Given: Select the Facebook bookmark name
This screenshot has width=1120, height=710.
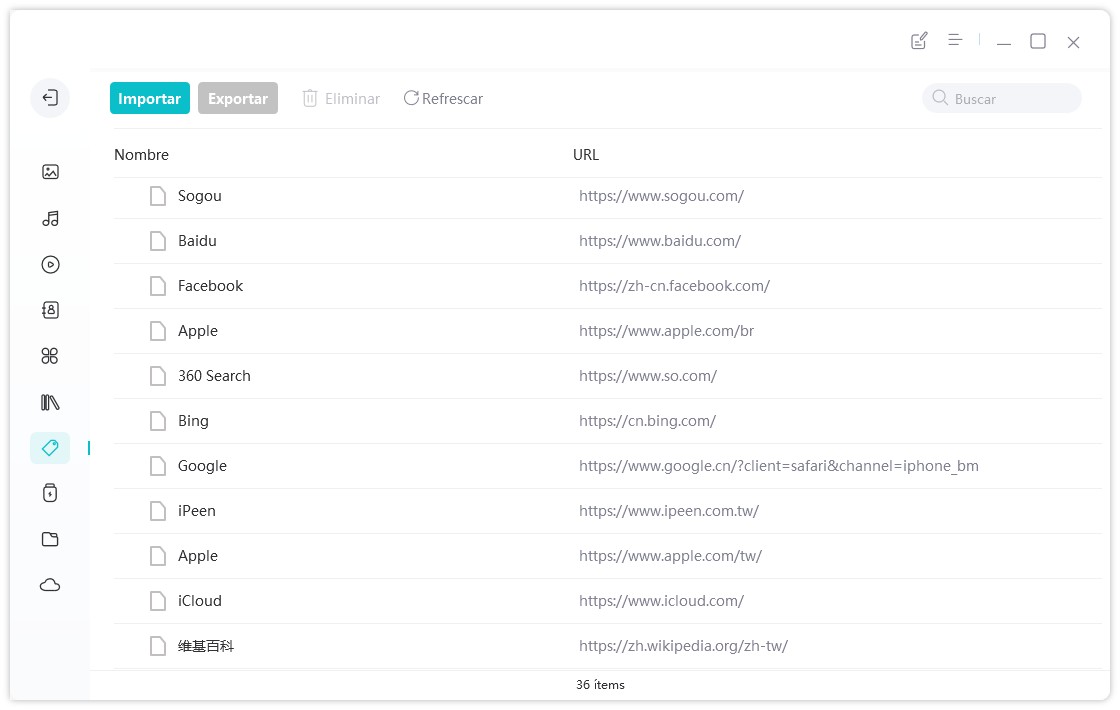Looking at the screenshot, I should click(210, 286).
